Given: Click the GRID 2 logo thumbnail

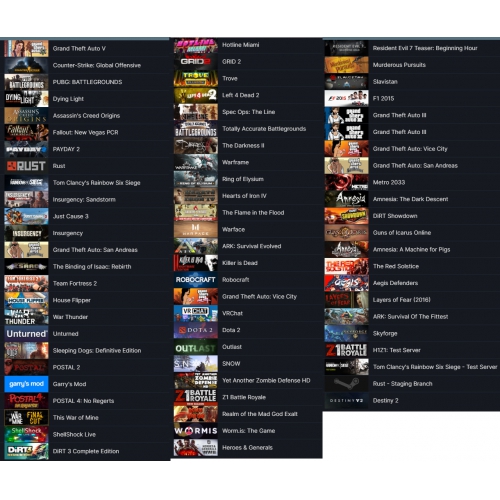Looking at the screenshot, I should pyautogui.click(x=196, y=62).
